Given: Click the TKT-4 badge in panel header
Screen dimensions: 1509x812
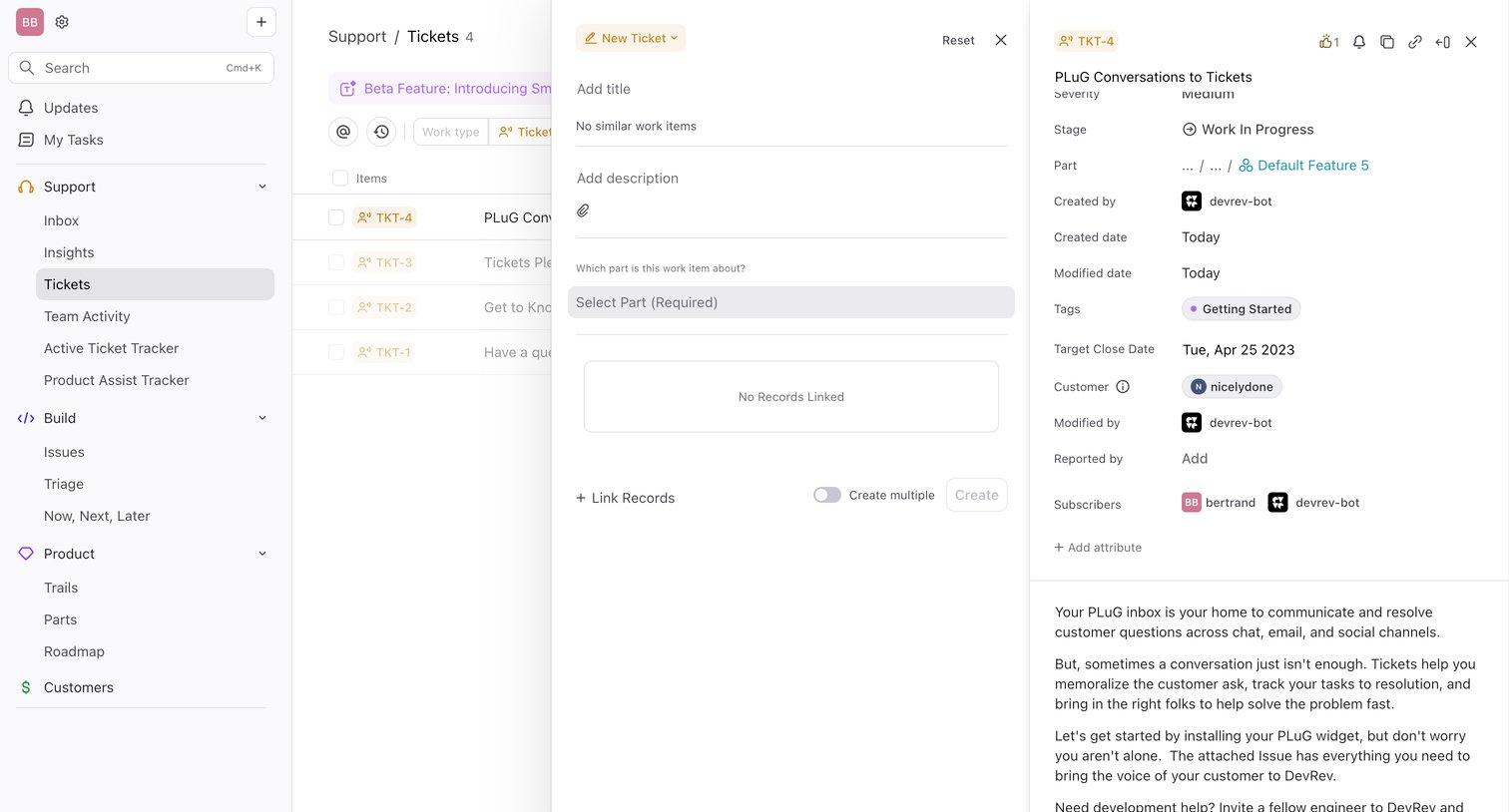Looking at the screenshot, I should coord(1086,41).
